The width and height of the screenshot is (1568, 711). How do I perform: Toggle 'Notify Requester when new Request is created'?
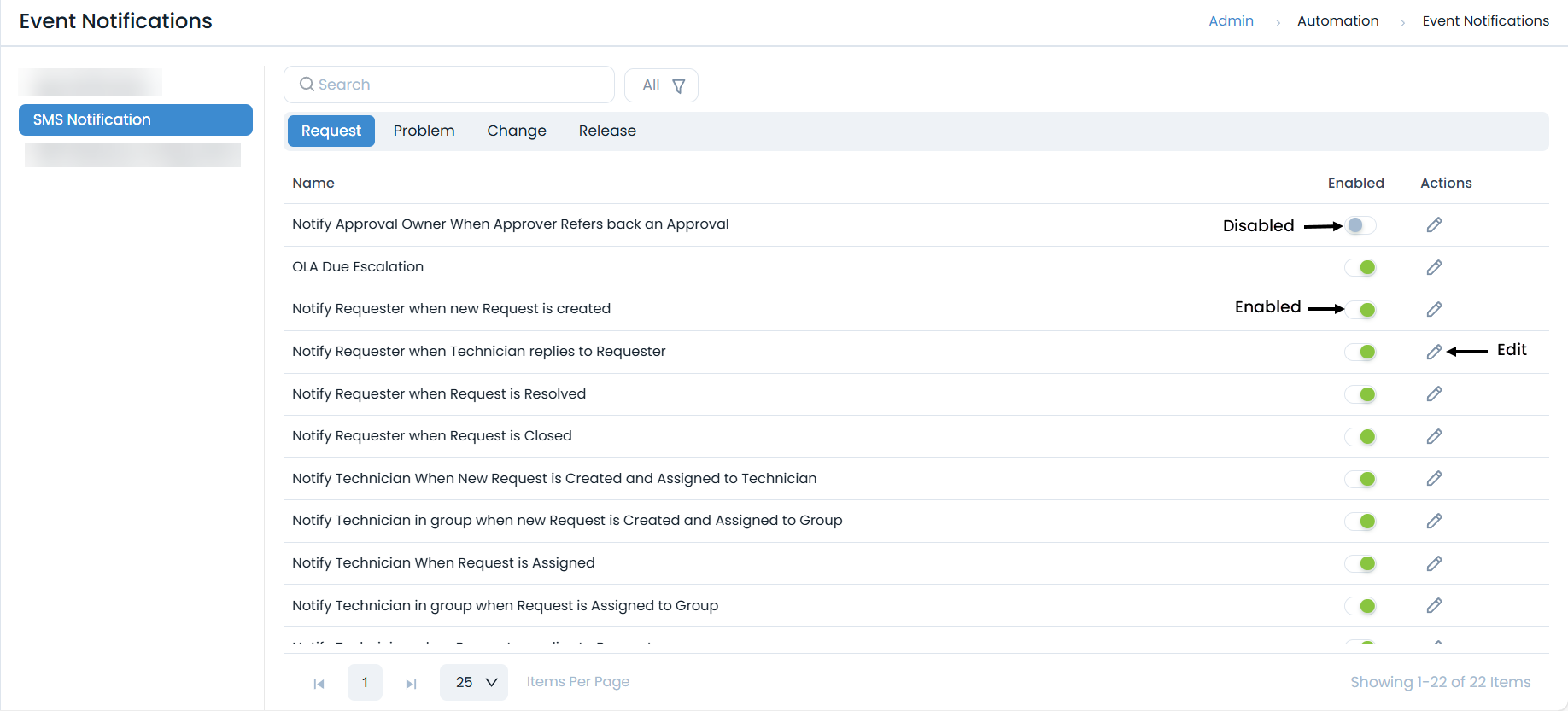tap(1360, 310)
